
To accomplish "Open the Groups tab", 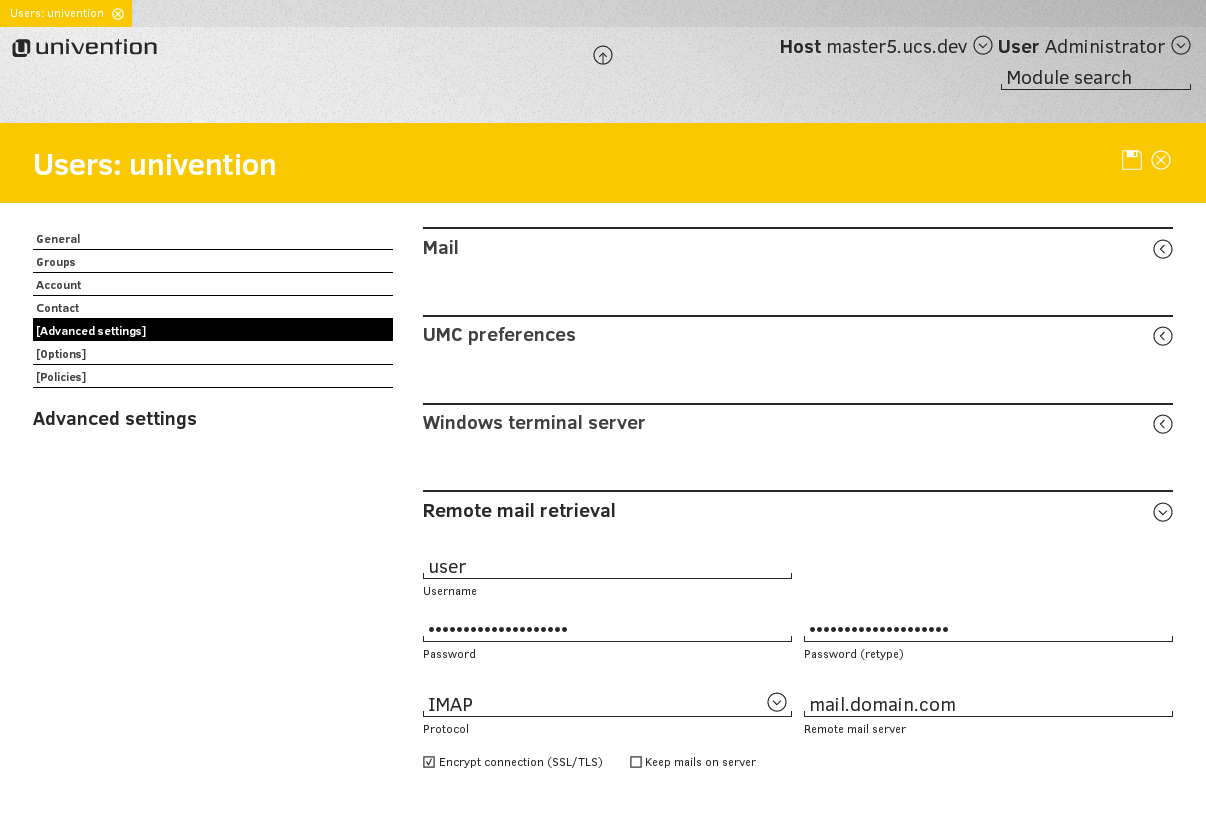I will [56, 262].
